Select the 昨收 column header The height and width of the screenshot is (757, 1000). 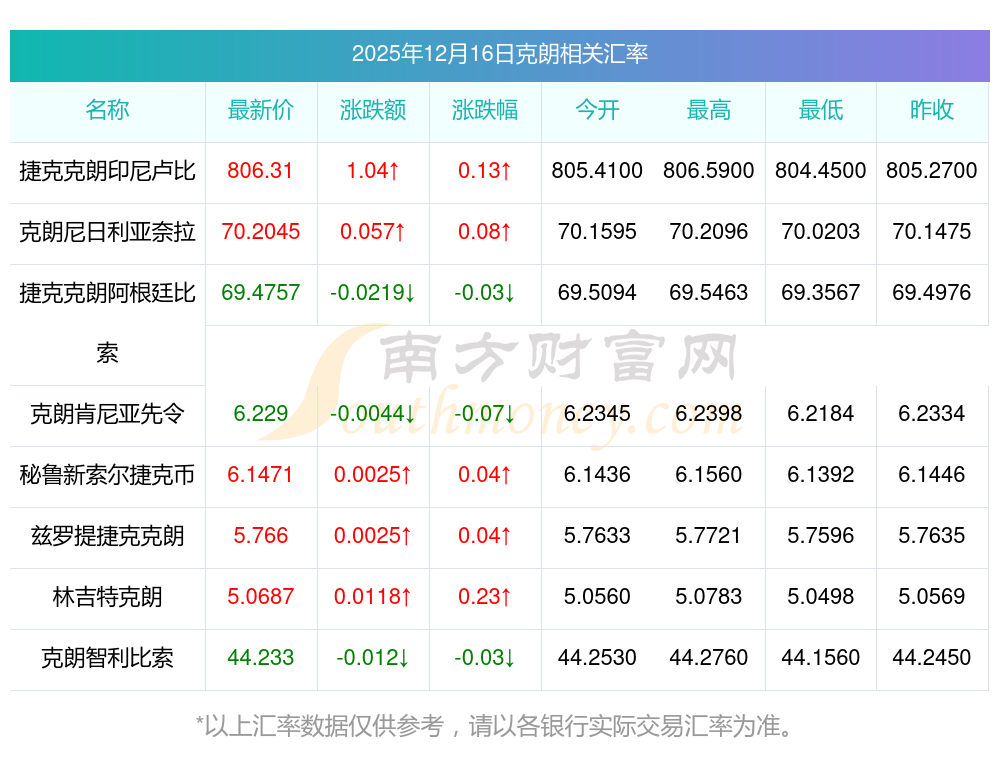point(932,110)
